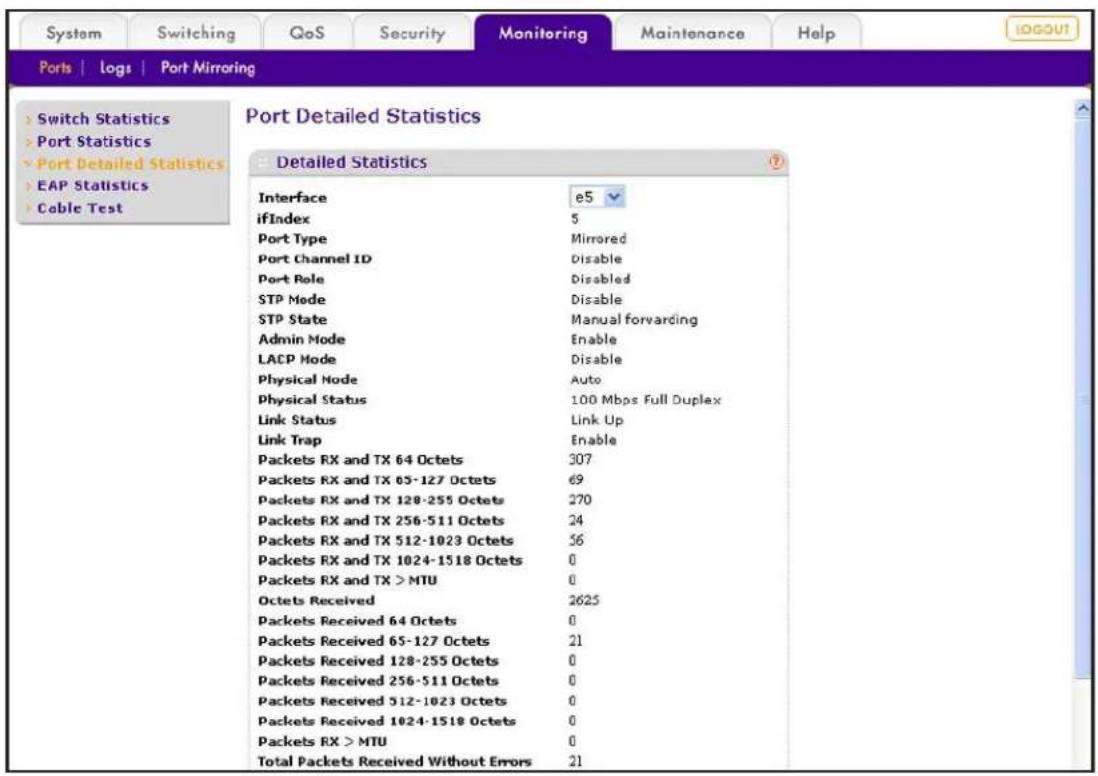Click the Port Role label

pyautogui.click(x=291, y=279)
